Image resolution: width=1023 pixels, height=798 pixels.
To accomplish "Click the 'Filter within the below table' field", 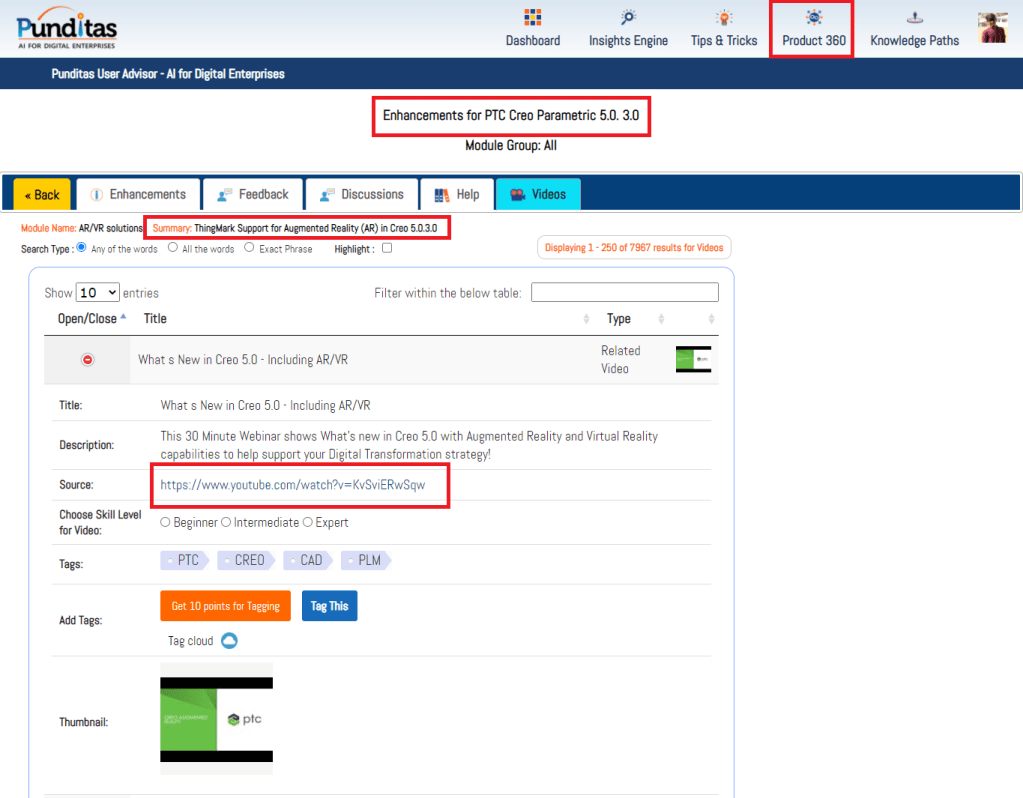I will click(624, 292).
